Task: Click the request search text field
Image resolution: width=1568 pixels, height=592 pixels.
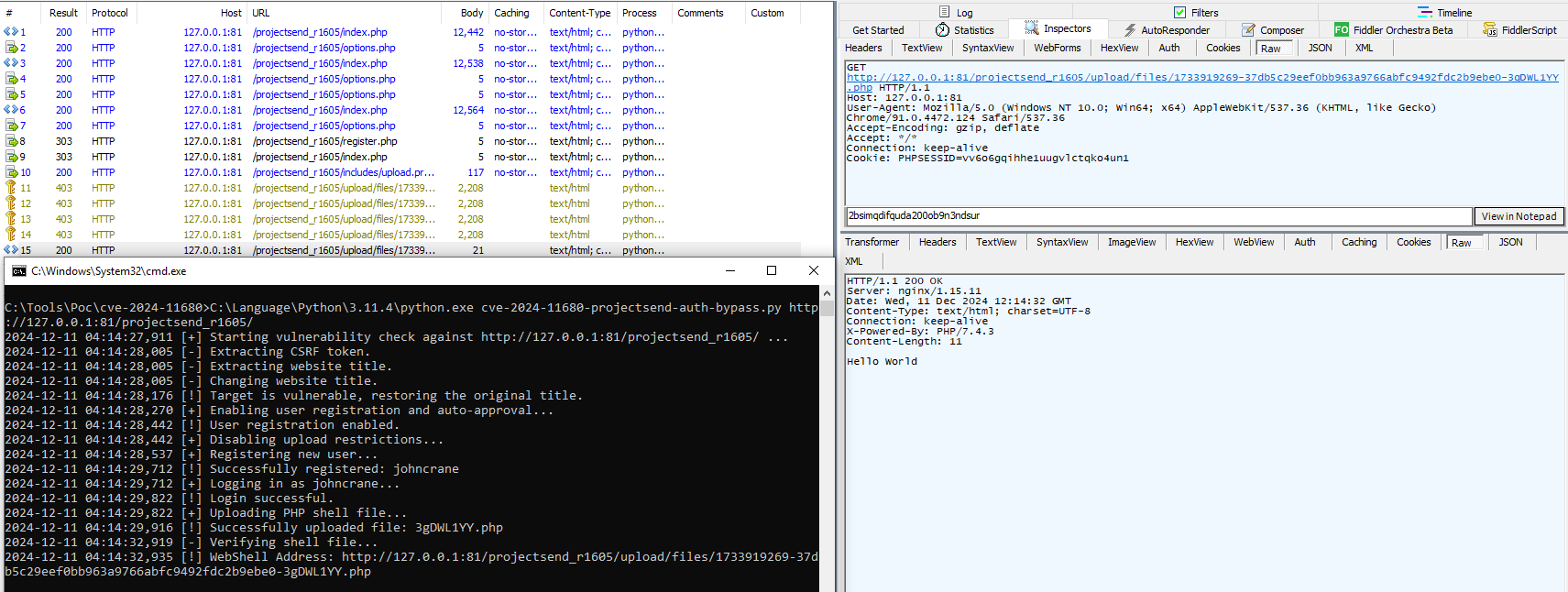Action: pos(1158,216)
